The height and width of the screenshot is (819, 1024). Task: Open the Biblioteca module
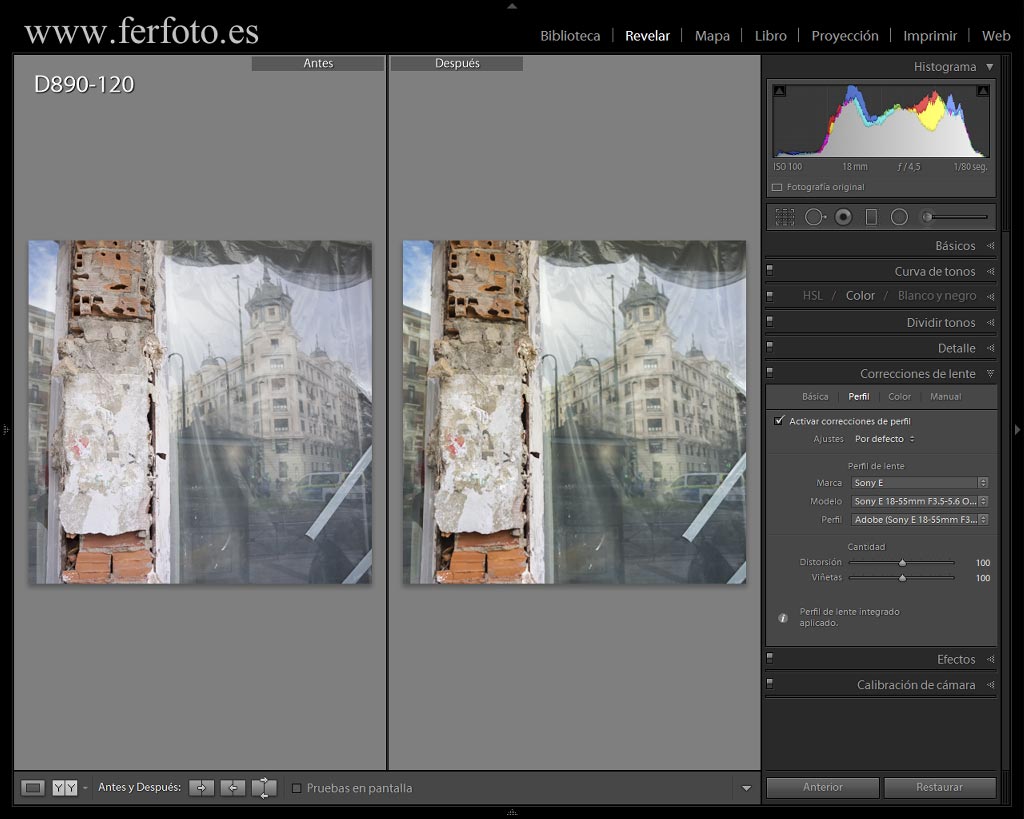tap(570, 36)
